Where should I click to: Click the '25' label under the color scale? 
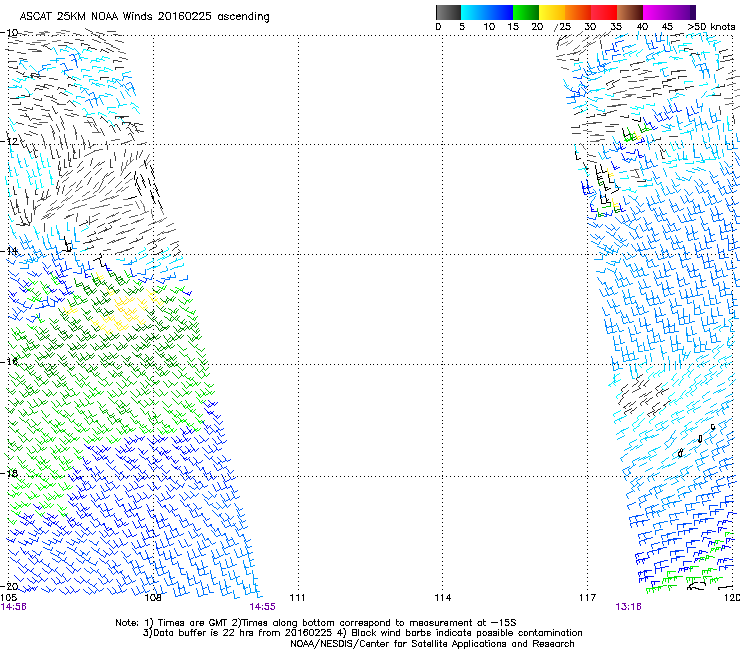click(x=565, y=27)
